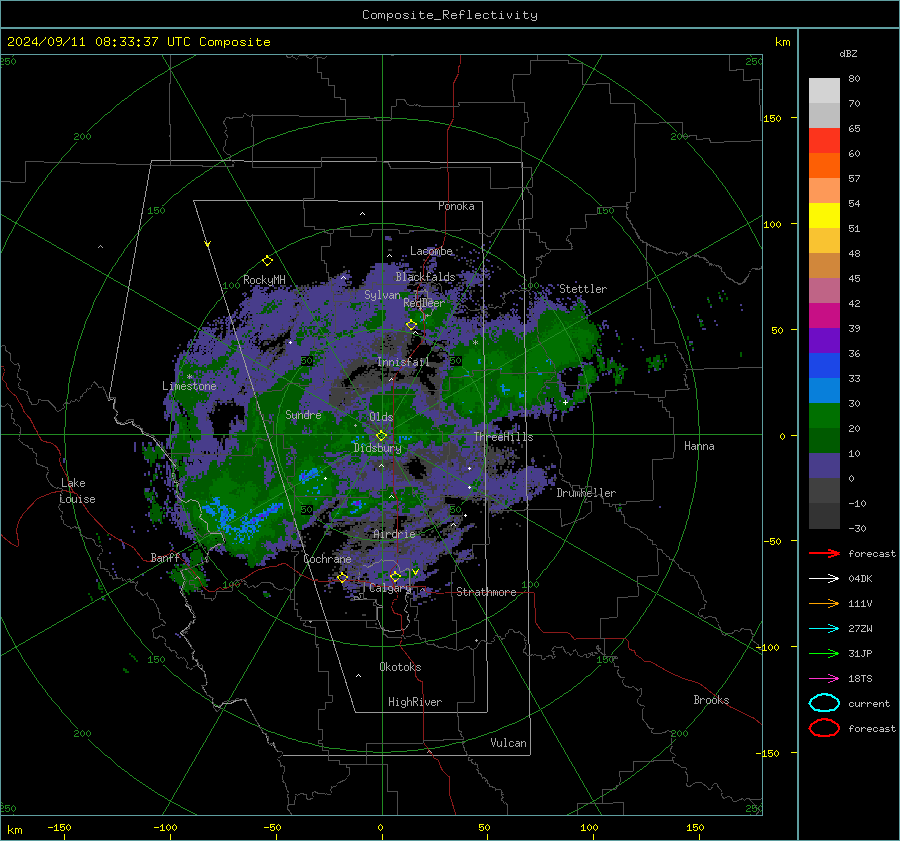The width and height of the screenshot is (900, 841).
Task: Click the Didsbury label
Action: pos(378,448)
